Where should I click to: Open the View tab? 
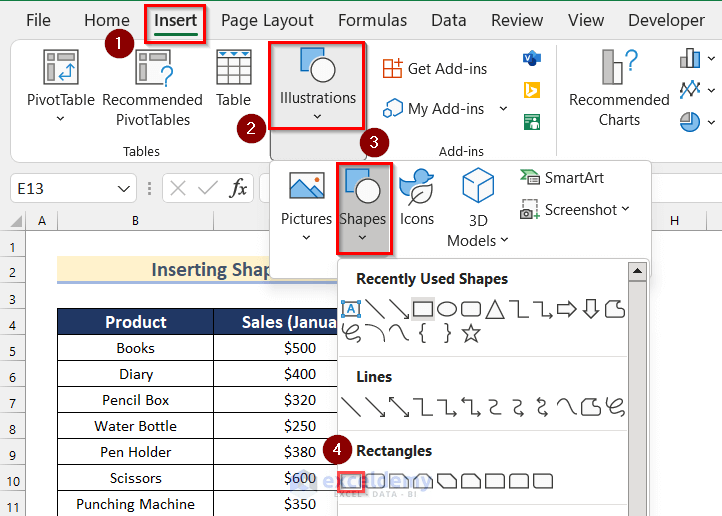(586, 20)
